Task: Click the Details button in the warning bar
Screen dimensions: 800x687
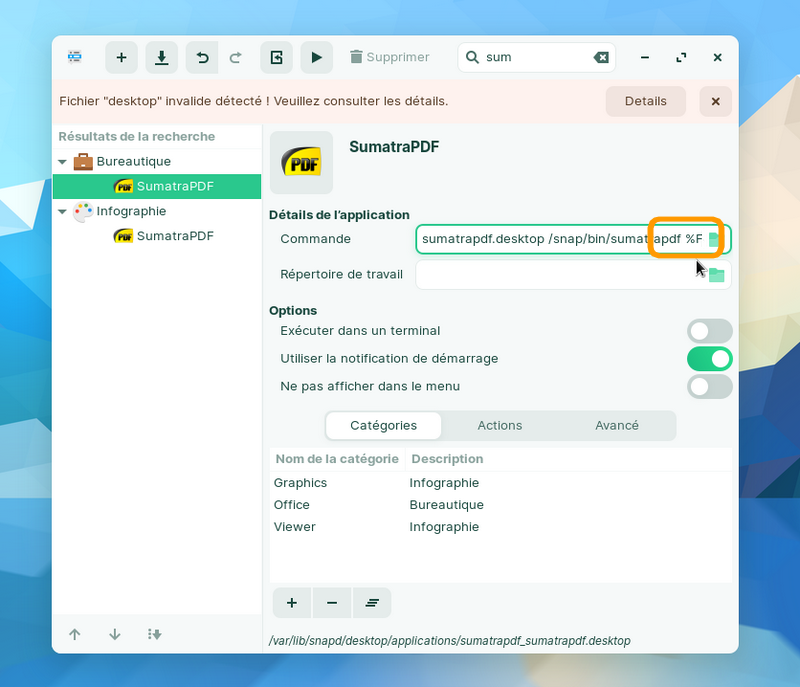Action: tap(645, 101)
